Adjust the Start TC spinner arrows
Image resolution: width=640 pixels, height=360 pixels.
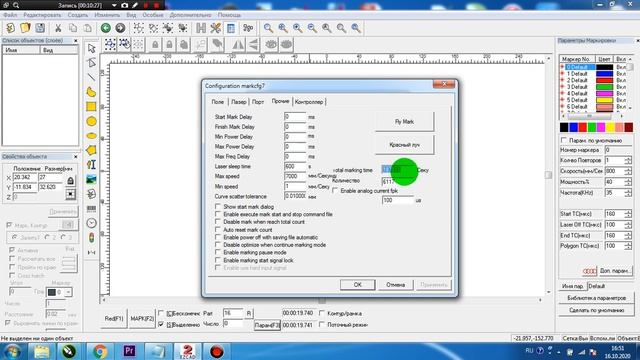628,214
